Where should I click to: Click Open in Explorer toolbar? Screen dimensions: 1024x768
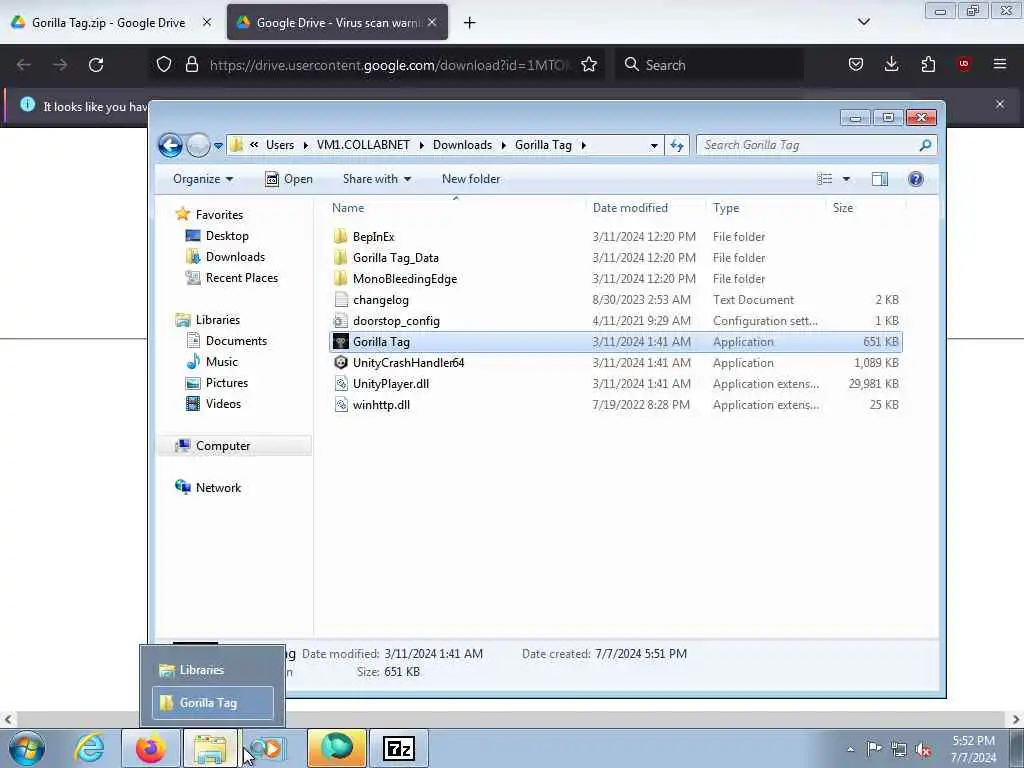point(289,179)
